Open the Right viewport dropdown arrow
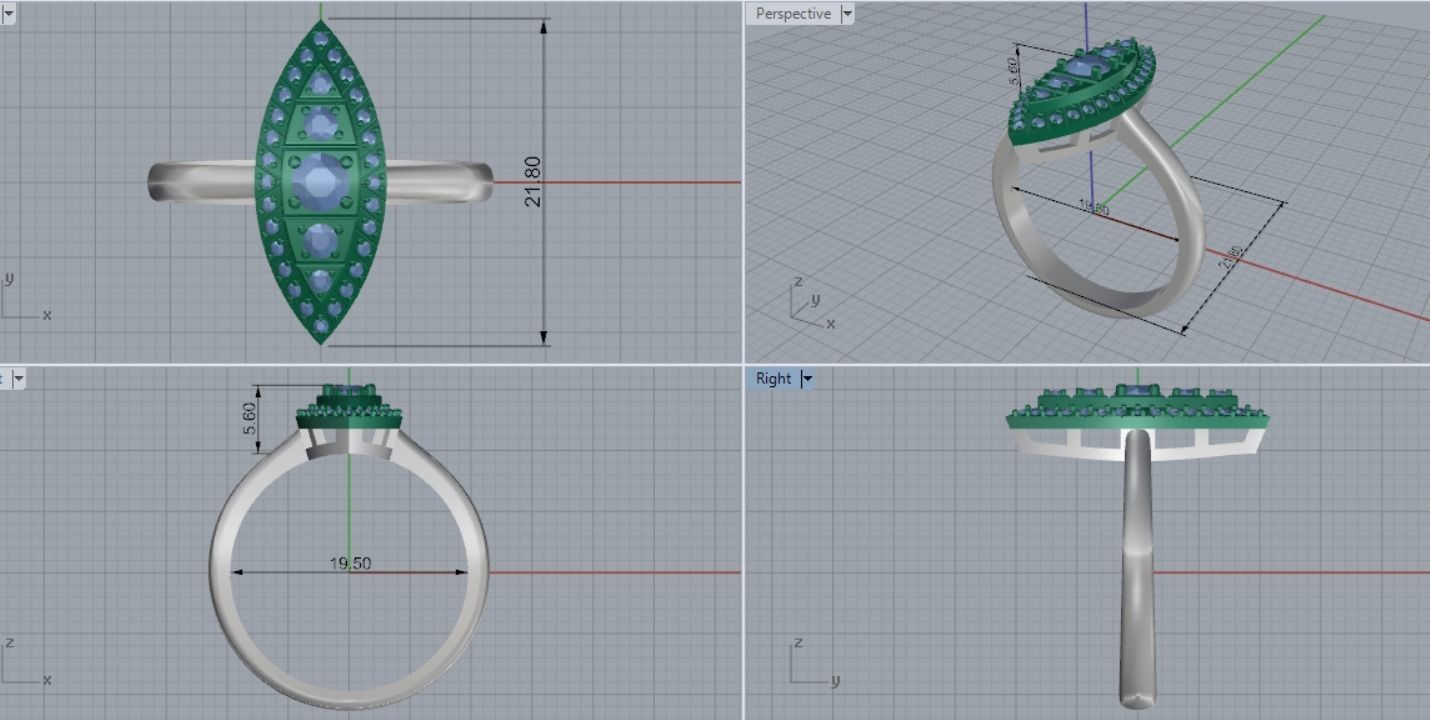The image size is (1430, 720). click(x=807, y=379)
